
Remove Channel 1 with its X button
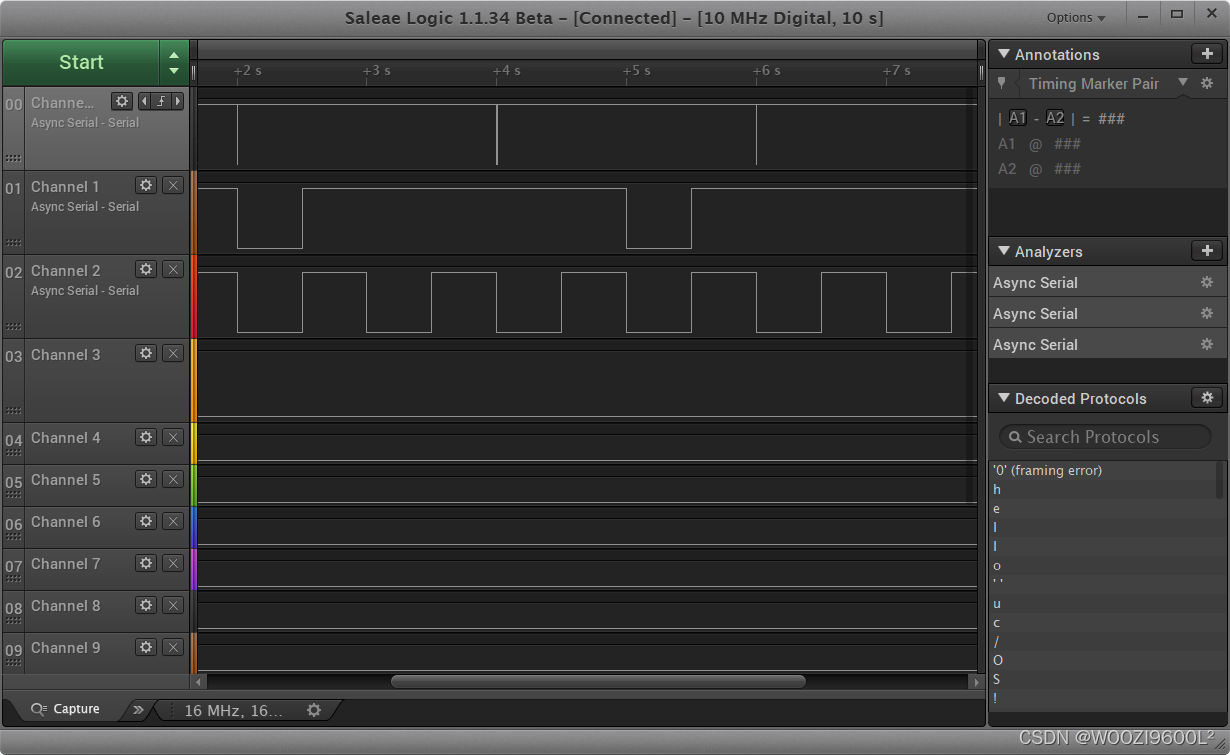coord(173,185)
